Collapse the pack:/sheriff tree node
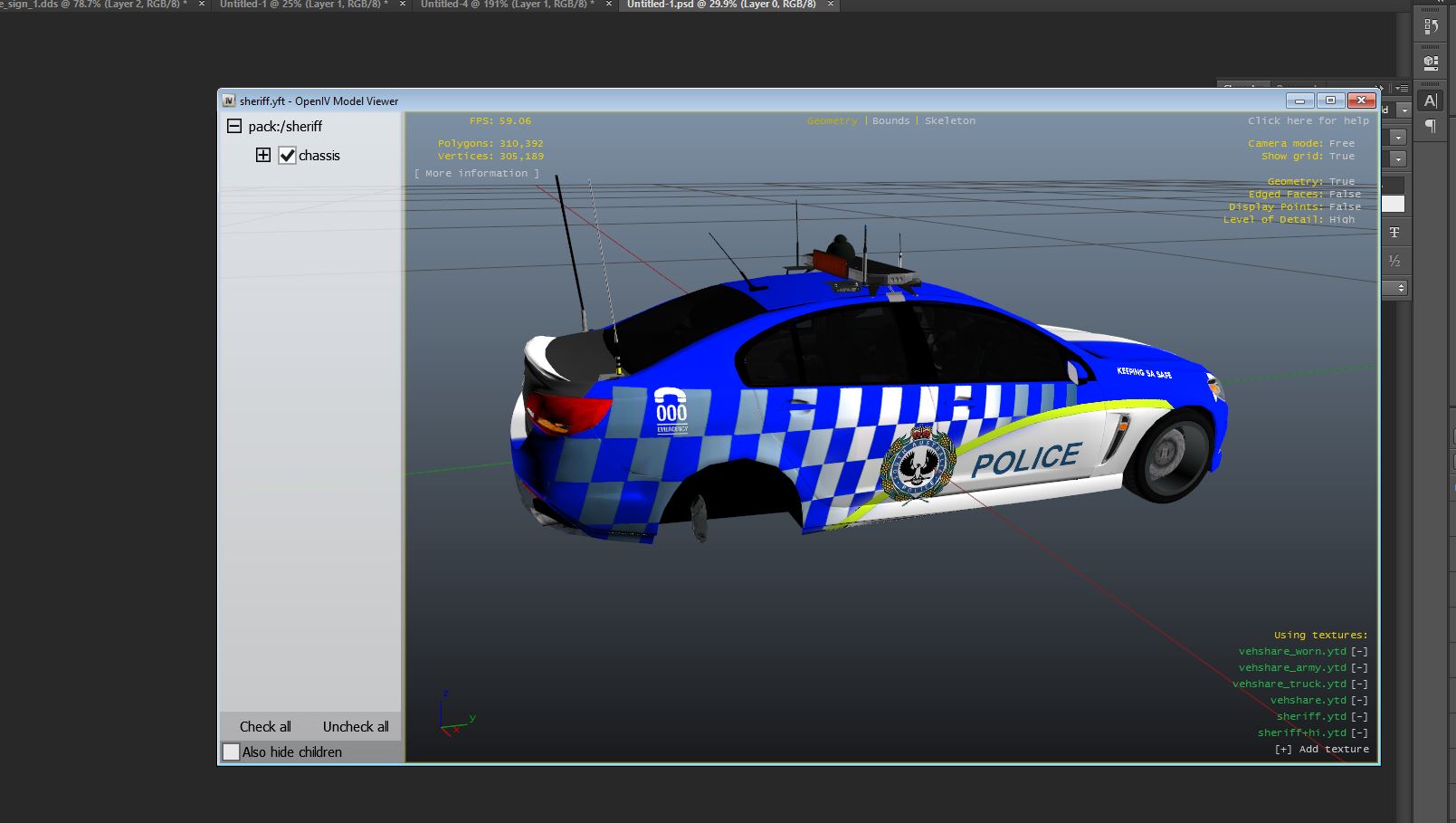Screen dimensions: 1456x823 (234, 126)
